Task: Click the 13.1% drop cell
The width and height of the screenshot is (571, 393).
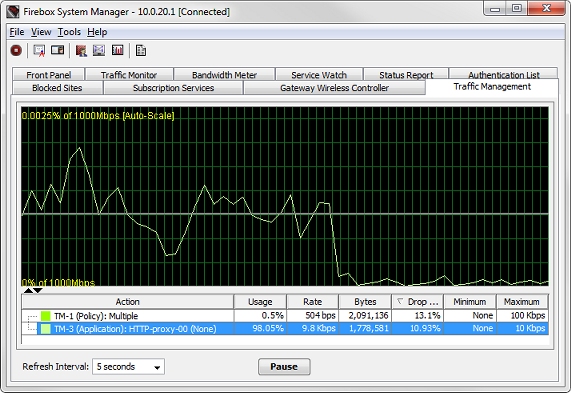Action: click(x=418, y=315)
